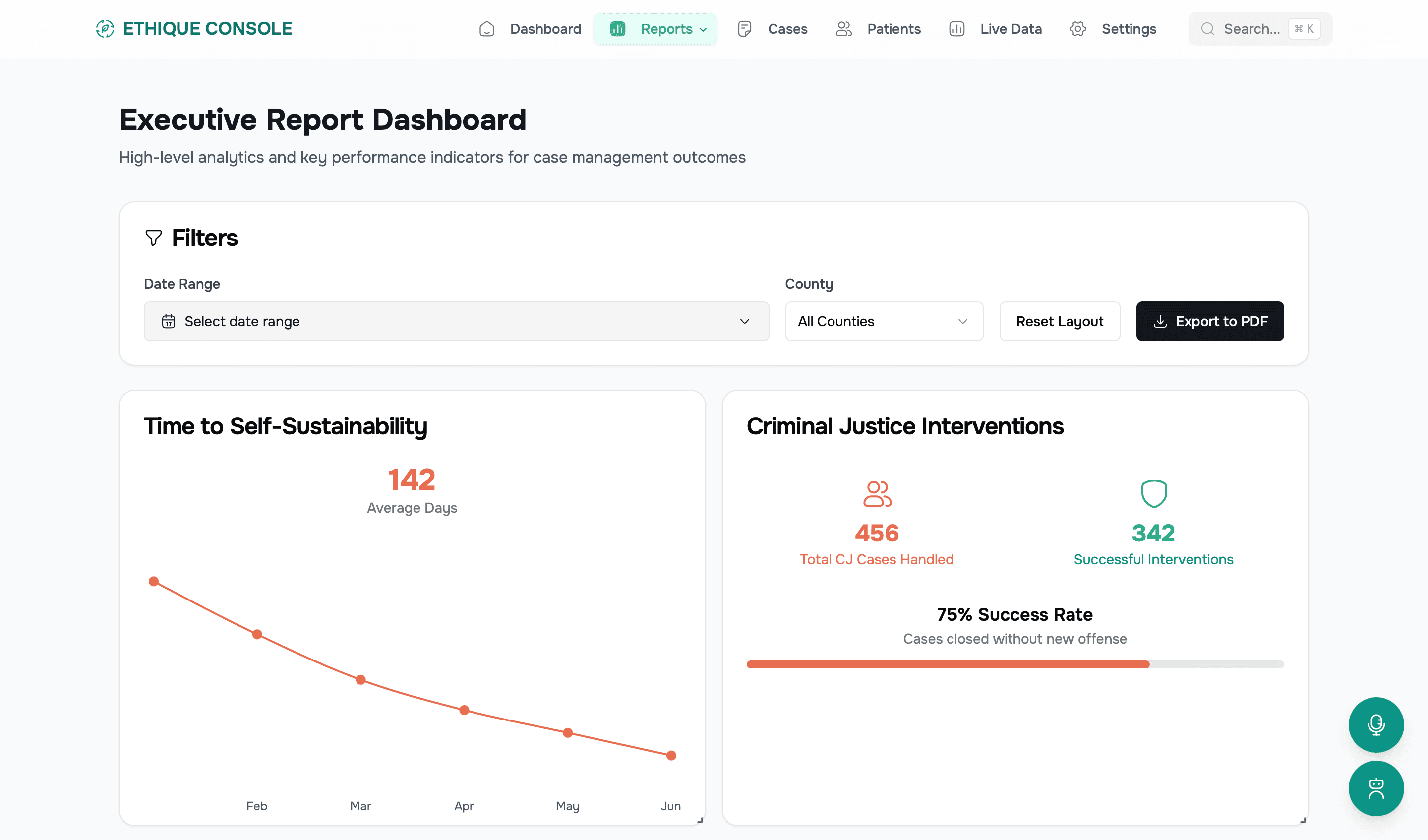Switch to the Dashboard navigation item
The image size is (1428, 840).
545,29
